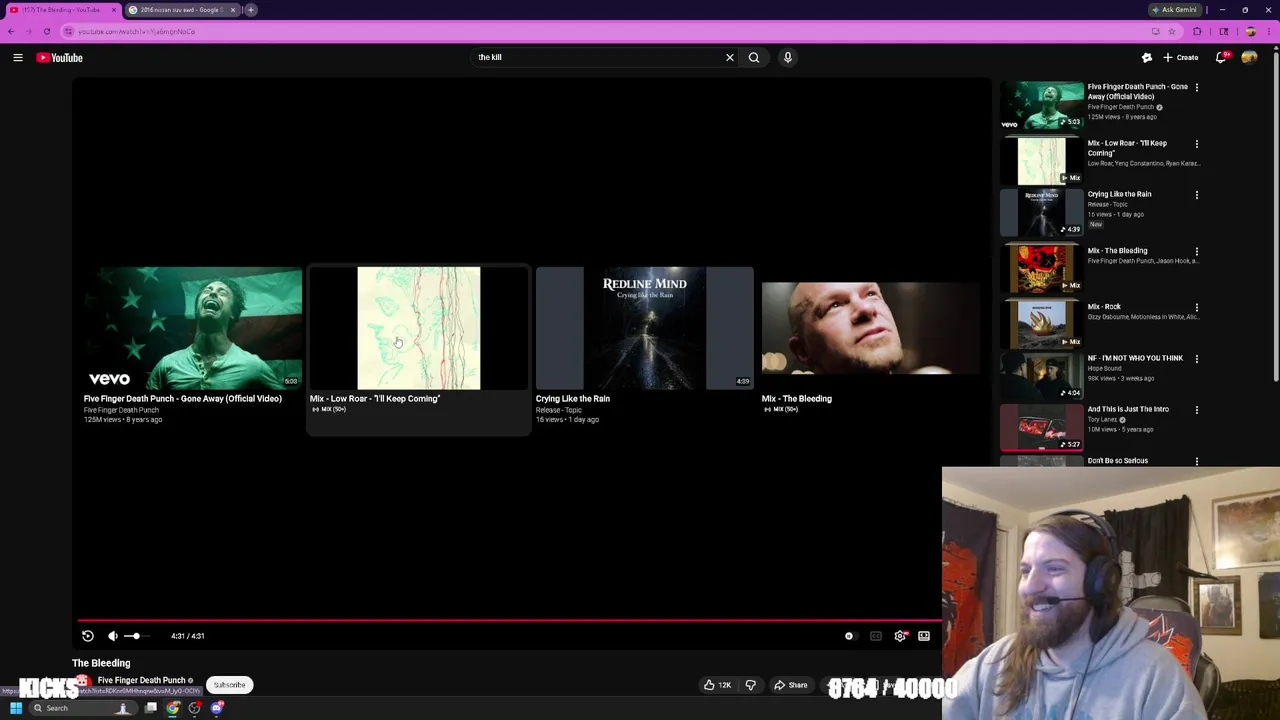Viewport: 1280px width, 720px height.
Task: Open the YouTube guide hamburger menu
Action: pyautogui.click(x=18, y=58)
